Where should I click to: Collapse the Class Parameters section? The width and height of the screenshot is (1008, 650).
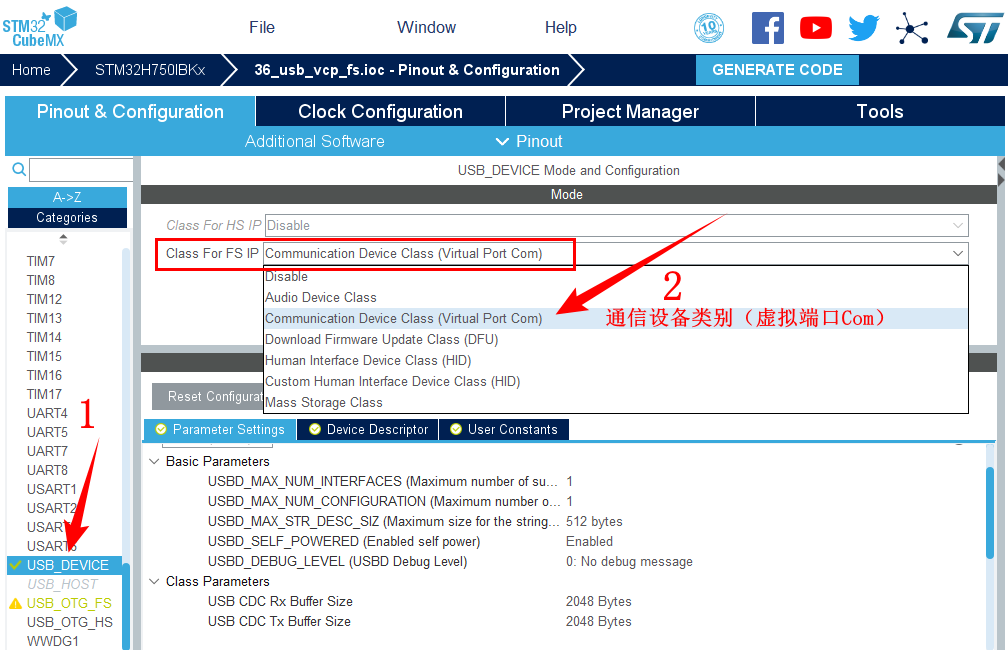coord(154,582)
